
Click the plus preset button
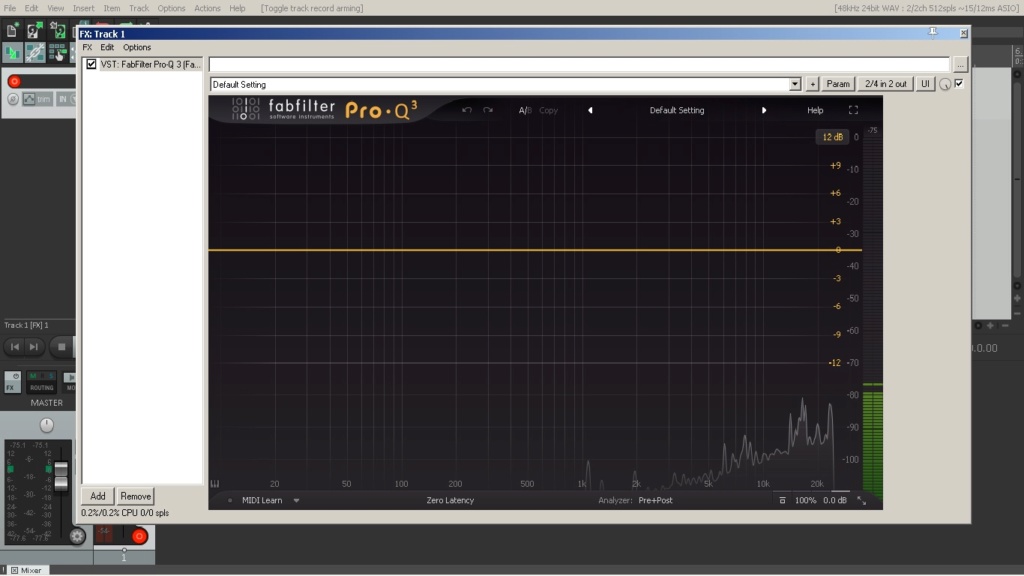[812, 84]
